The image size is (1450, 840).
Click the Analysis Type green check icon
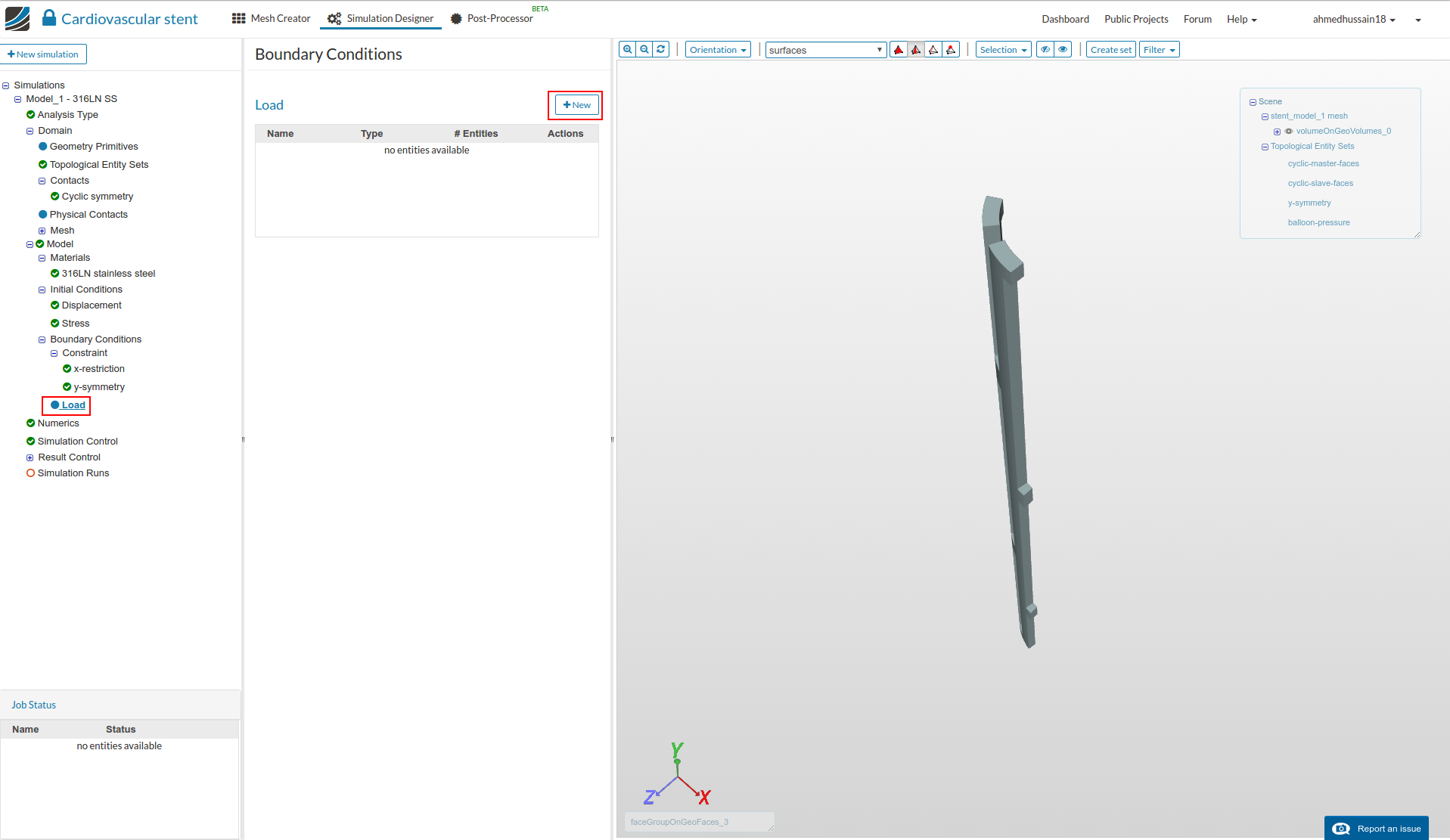click(31, 115)
